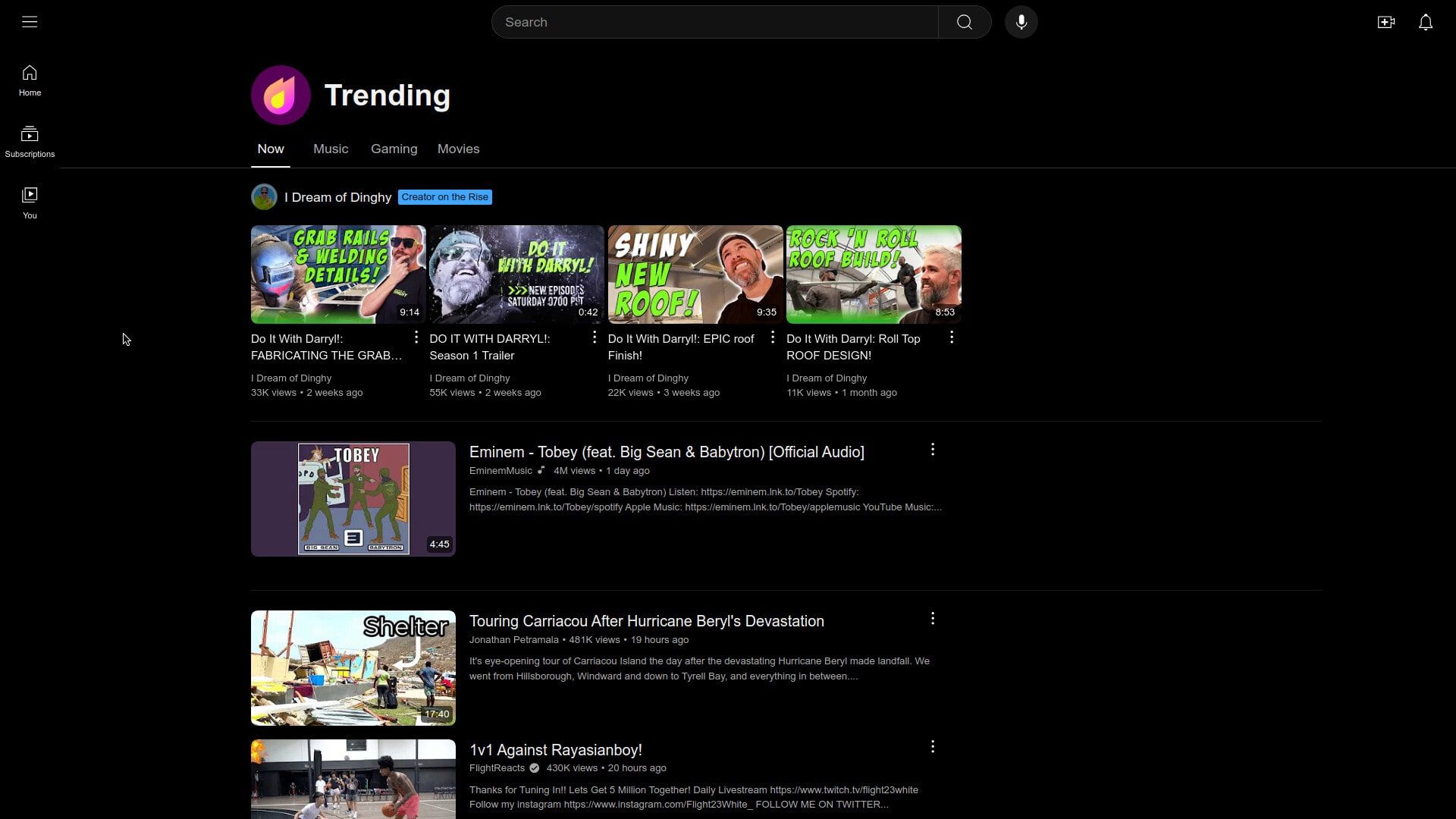
Task: Start voice search with microphone
Action: pyautogui.click(x=1021, y=22)
